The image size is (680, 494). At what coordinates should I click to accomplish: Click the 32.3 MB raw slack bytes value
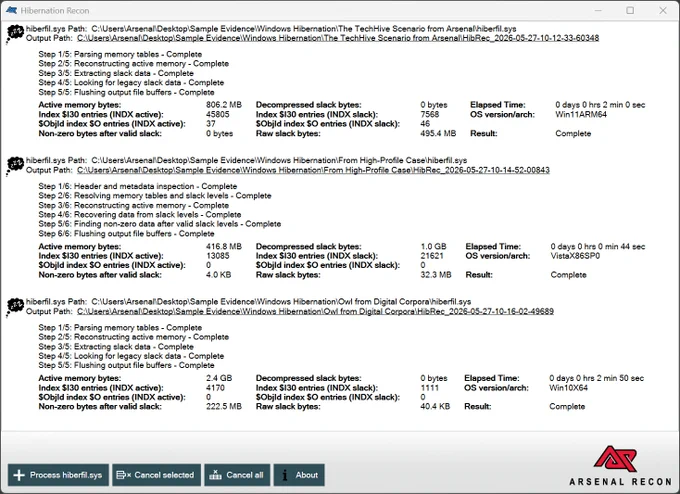click(x=436, y=275)
